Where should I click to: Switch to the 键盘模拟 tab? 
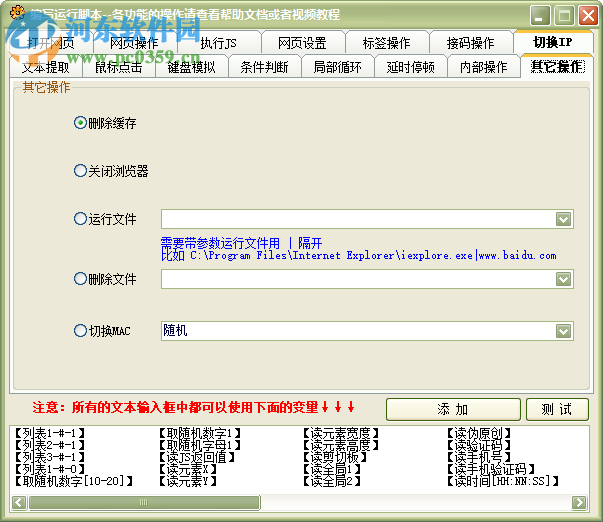pyautogui.click(x=192, y=67)
